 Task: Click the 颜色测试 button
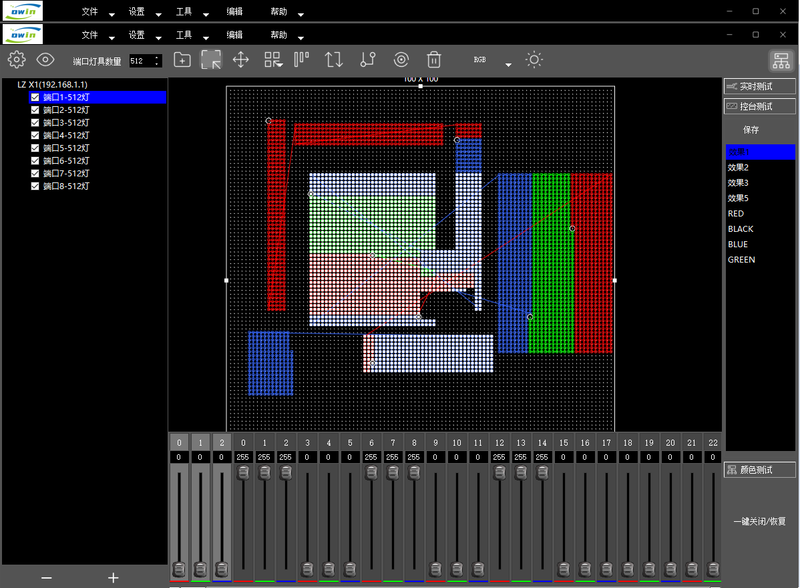pos(760,470)
